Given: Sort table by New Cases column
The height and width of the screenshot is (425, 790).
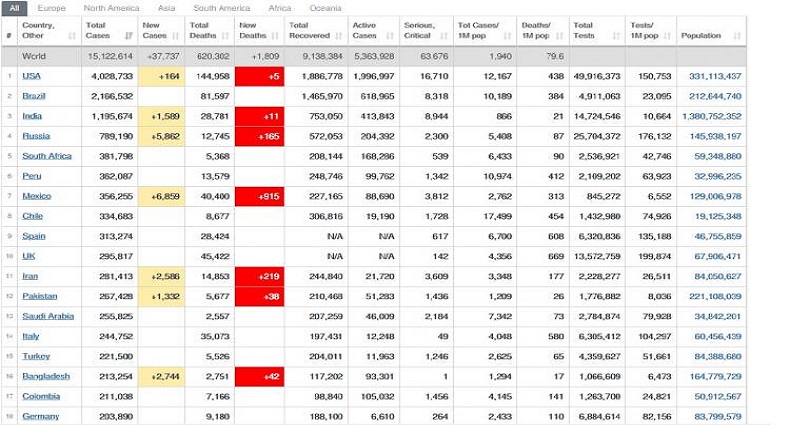Looking at the screenshot, I should point(159,30).
